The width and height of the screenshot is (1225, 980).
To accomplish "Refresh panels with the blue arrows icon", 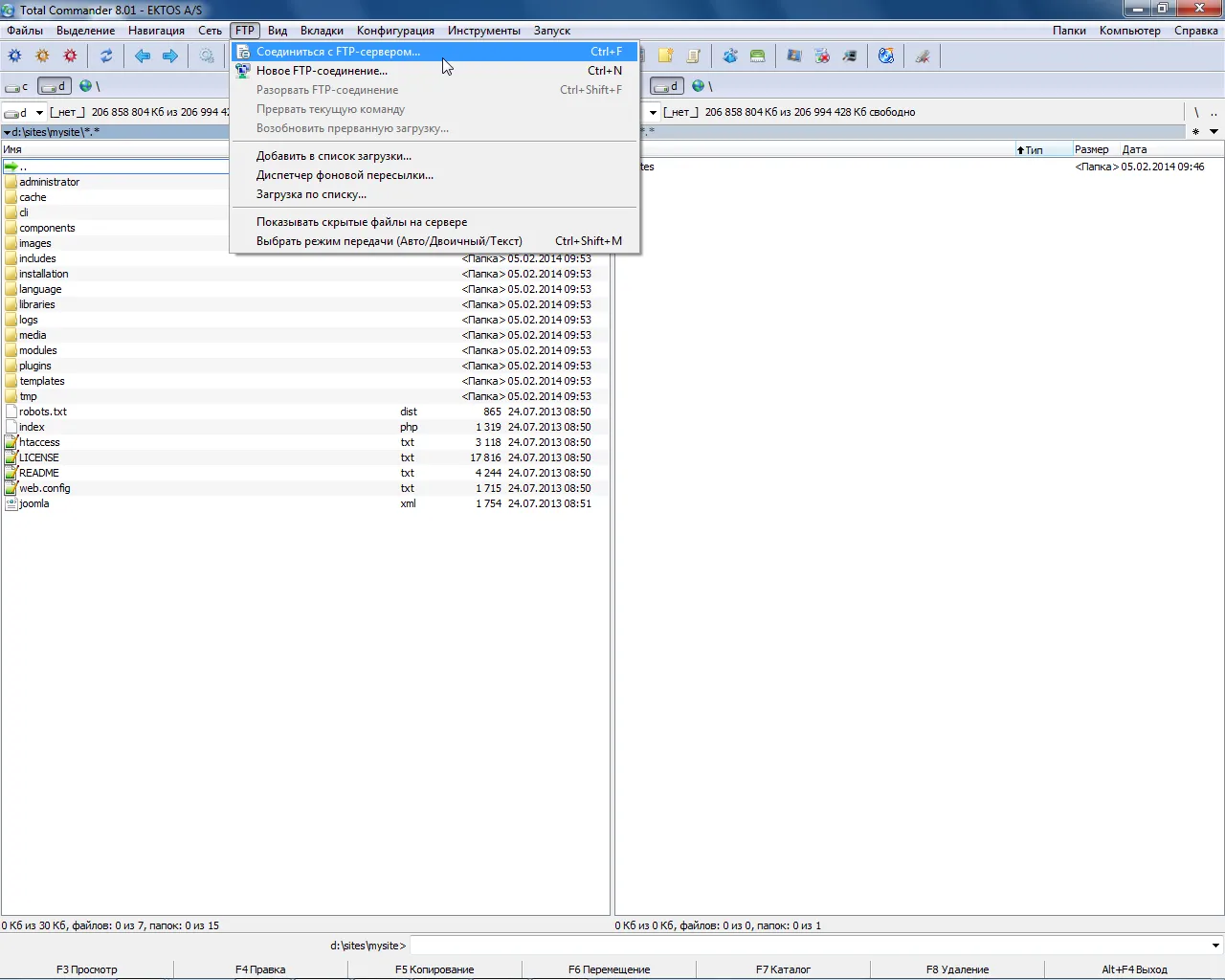I will pyautogui.click(x=106, y=56).
